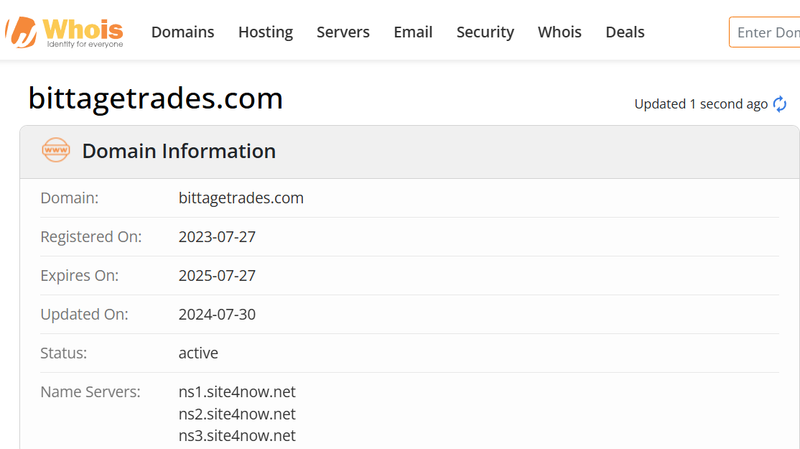Open the Security menu
Image resolution: width=800 pixels, height=449 pixels.
tap(485, 32)
